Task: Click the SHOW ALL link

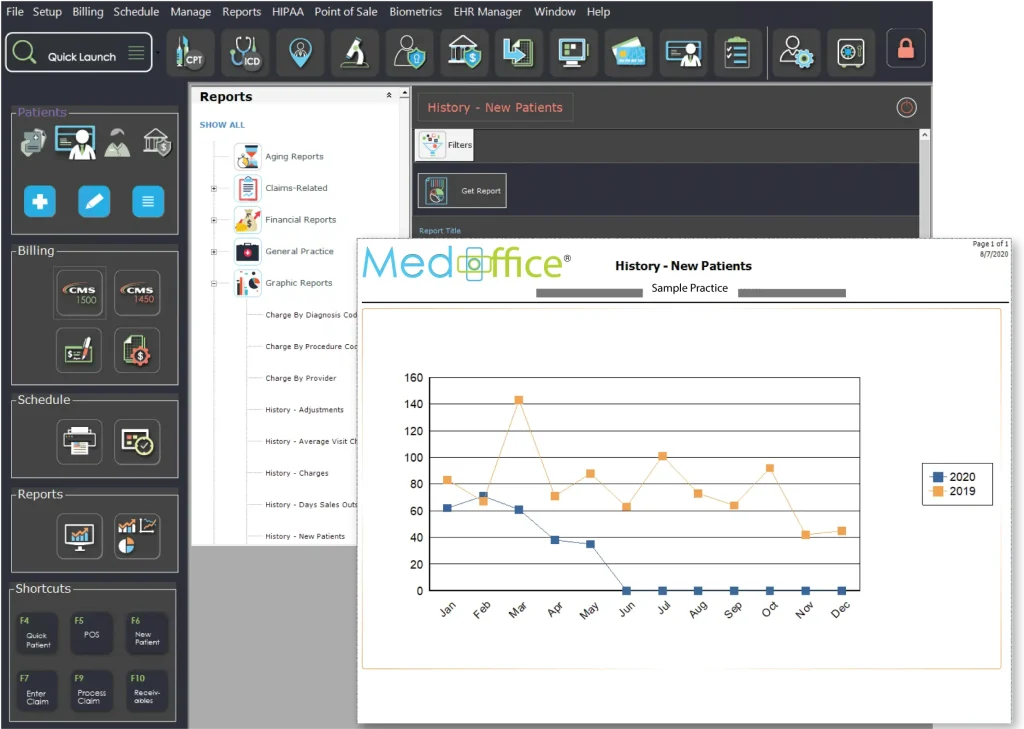Action: [222, 125]
